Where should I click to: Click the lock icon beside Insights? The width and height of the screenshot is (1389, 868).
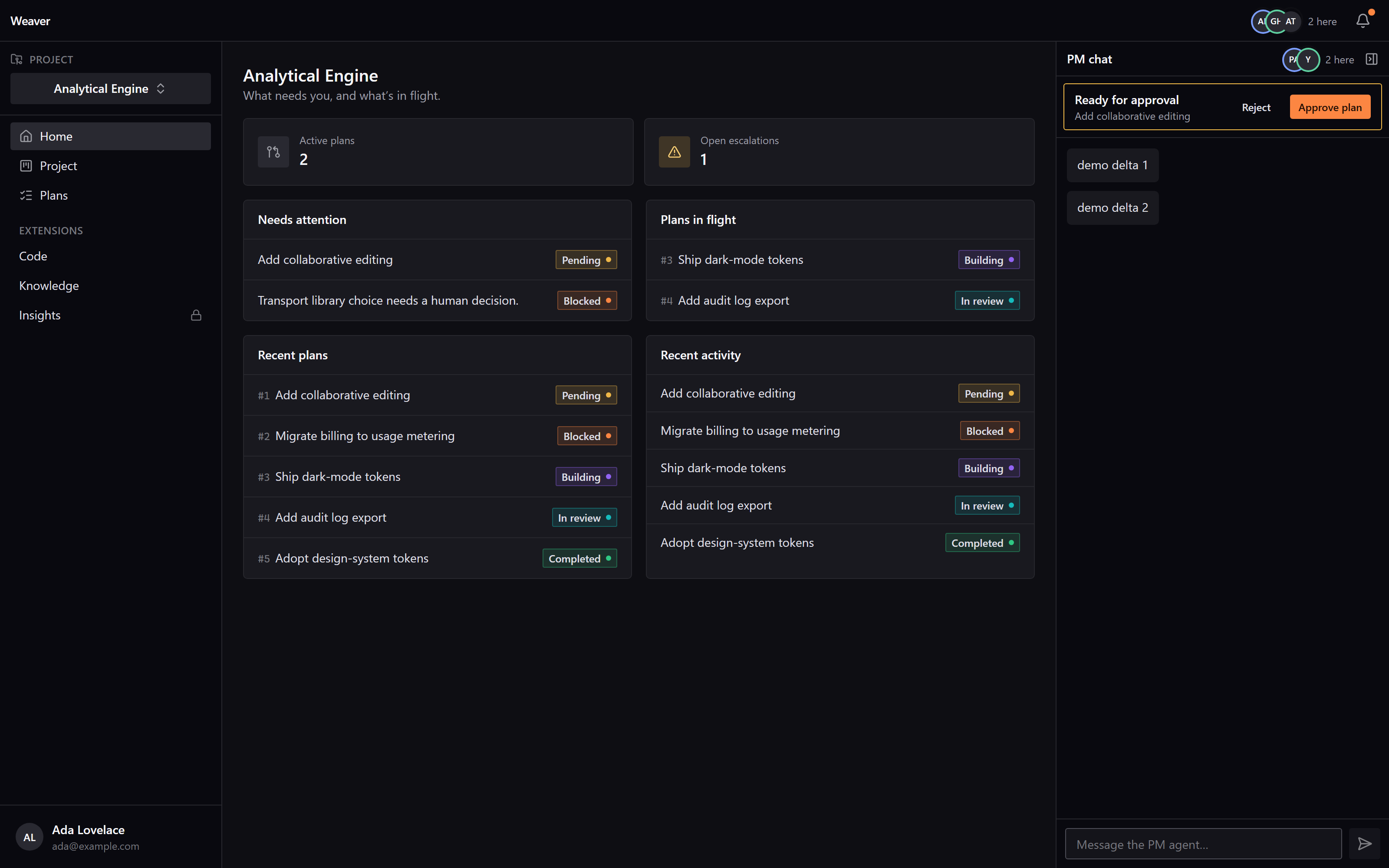tap(196, 315)
